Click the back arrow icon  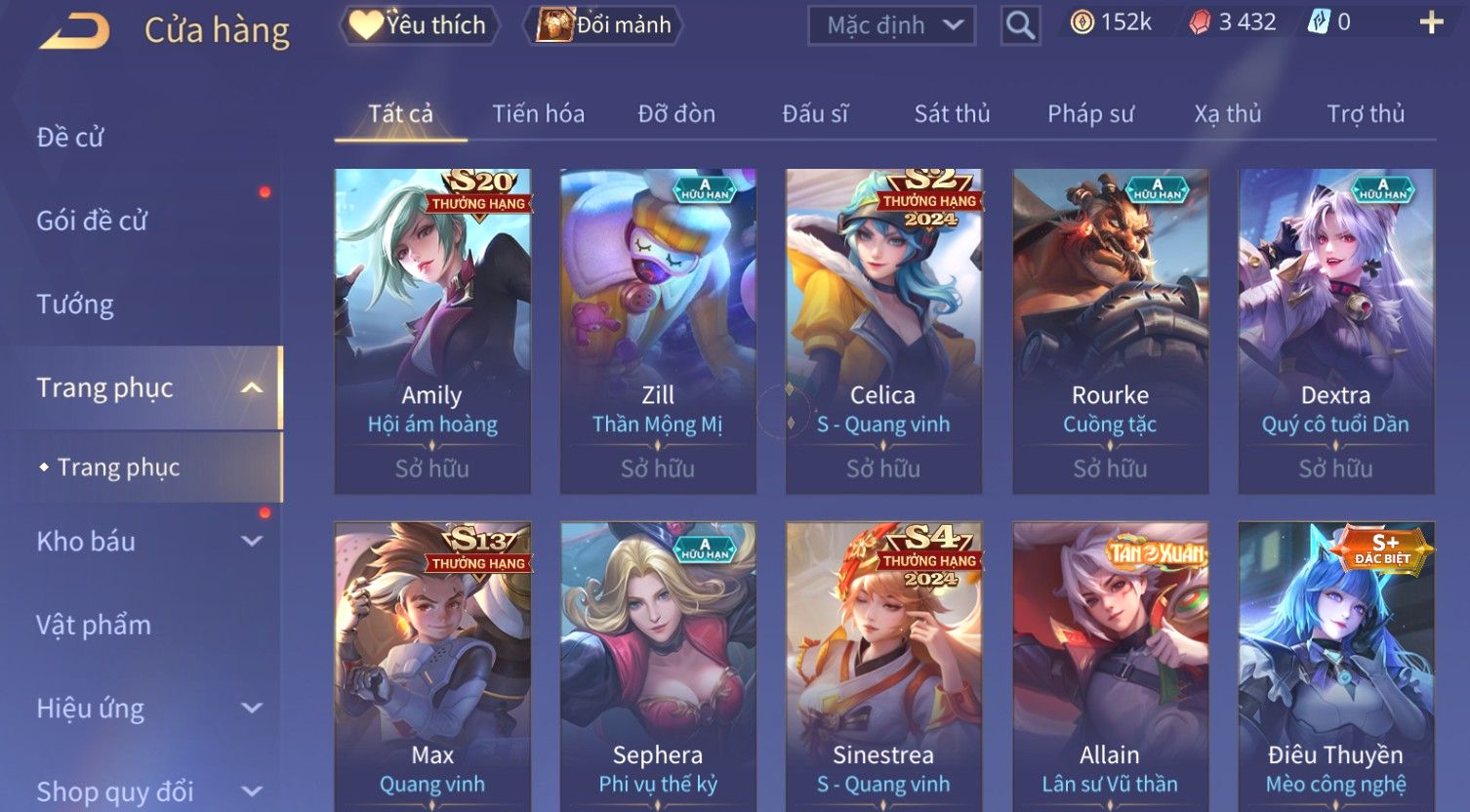[74, 31]
